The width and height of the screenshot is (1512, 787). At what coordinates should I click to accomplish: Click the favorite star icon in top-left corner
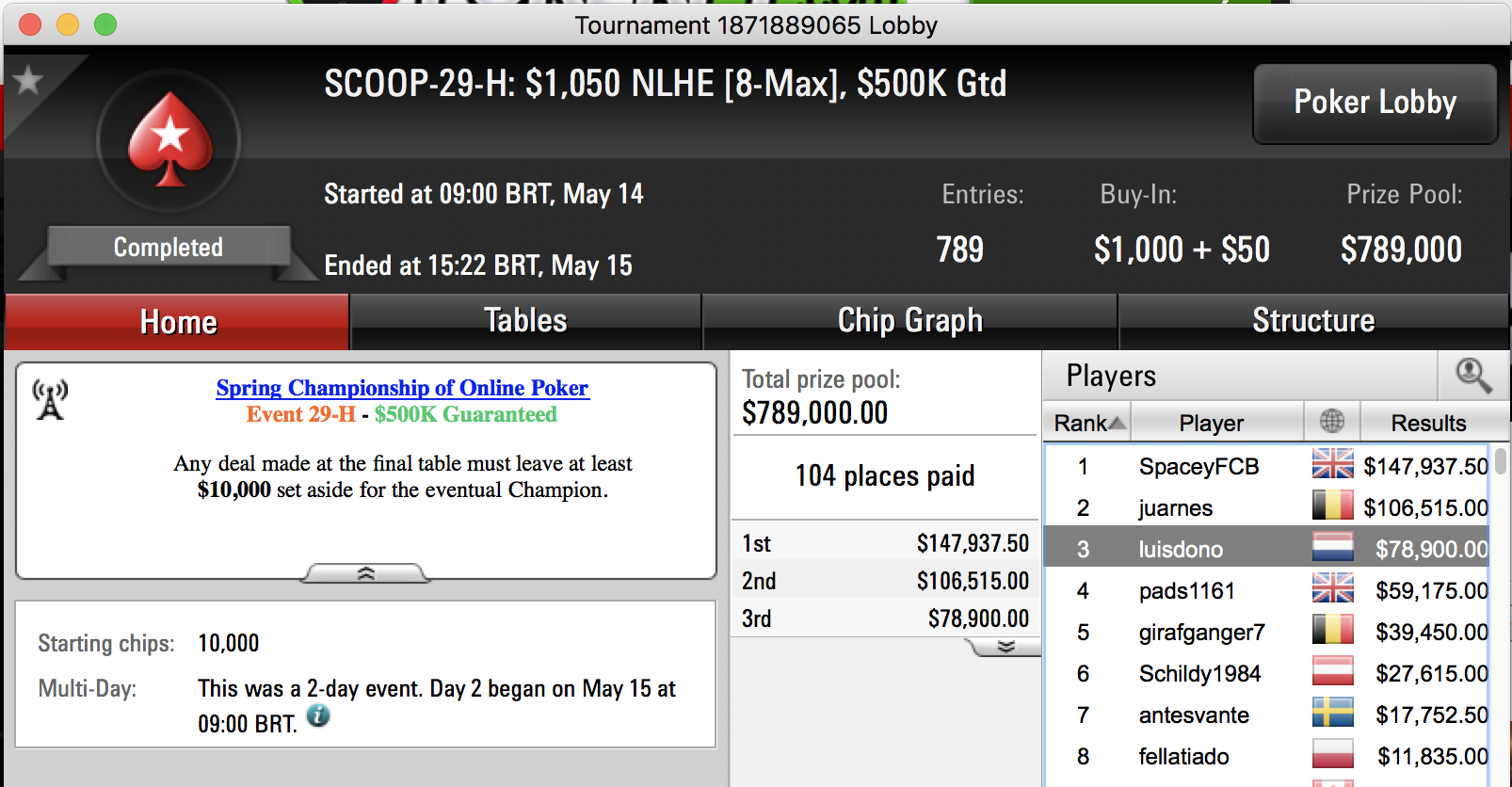pos(28,80)
